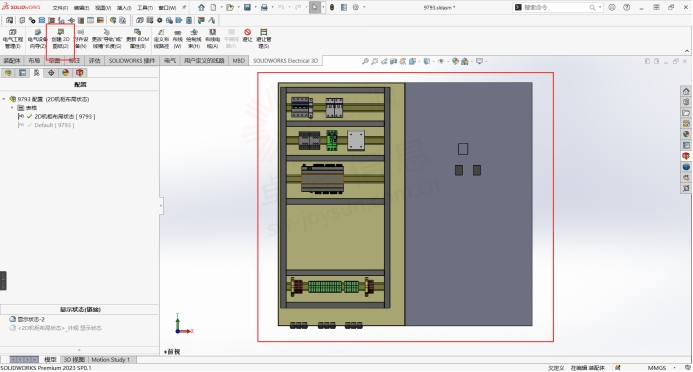Click the New document icon

pos(213,7)
